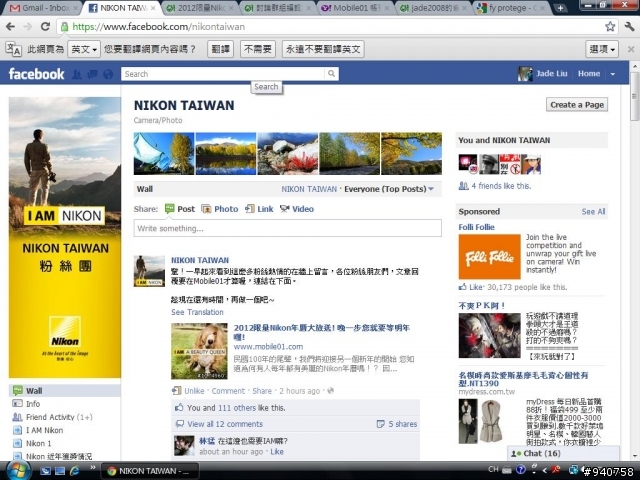Open the Wall section in sidebar
Viewport: 640px width, 480px height.
(65, 391)
